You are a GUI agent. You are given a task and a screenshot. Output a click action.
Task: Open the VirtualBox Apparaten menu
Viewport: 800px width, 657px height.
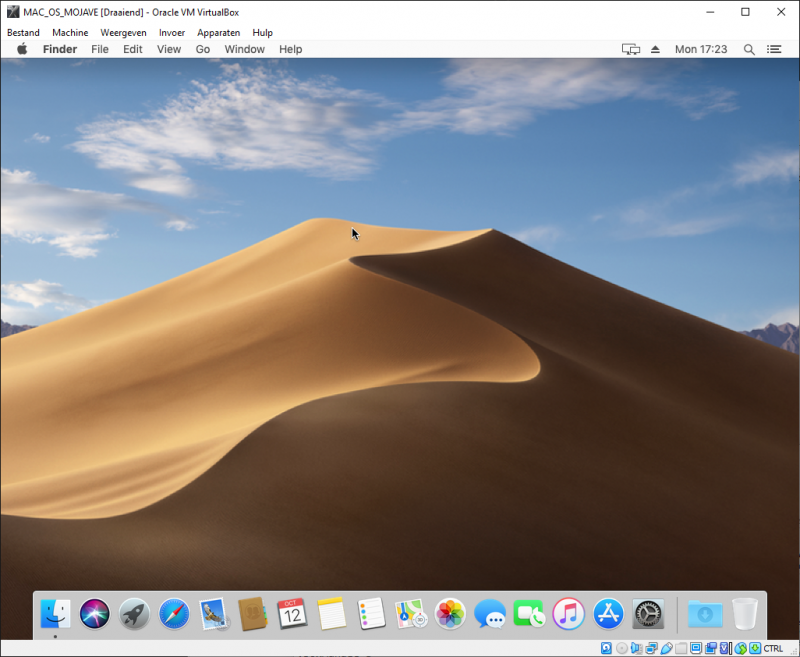point(219,32)
